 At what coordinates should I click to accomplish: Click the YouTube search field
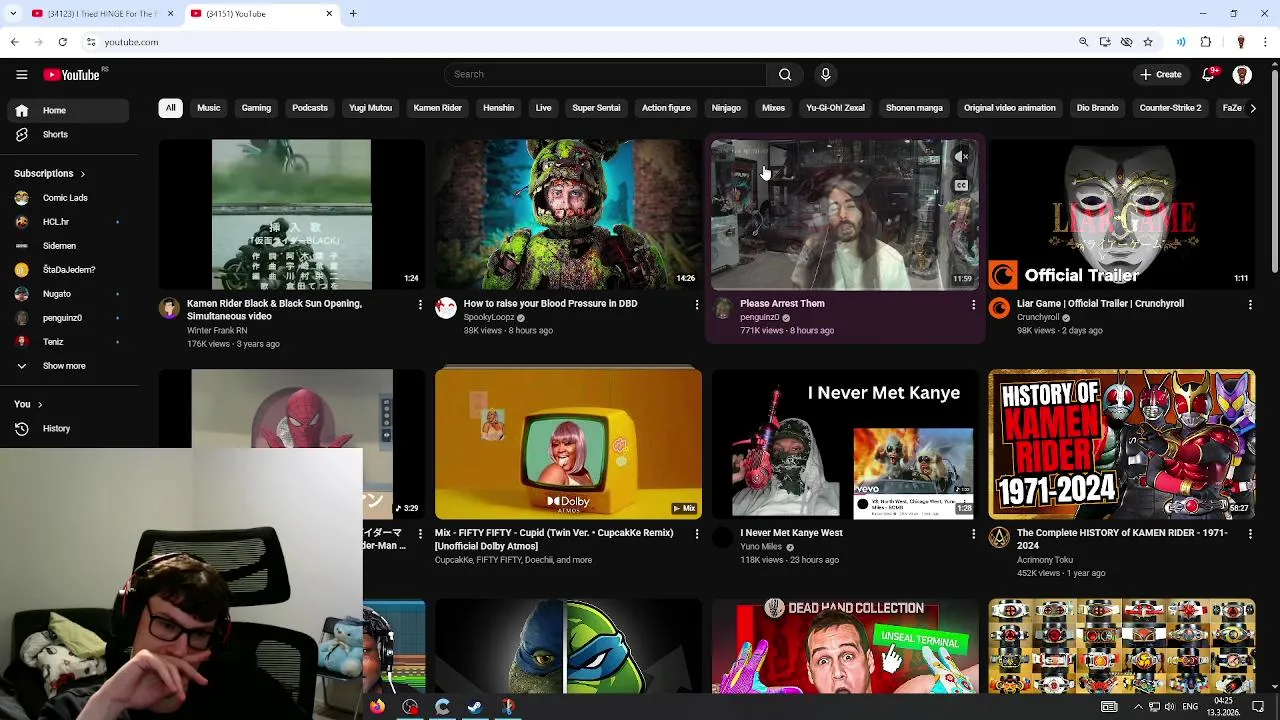[x=605, y=74]
